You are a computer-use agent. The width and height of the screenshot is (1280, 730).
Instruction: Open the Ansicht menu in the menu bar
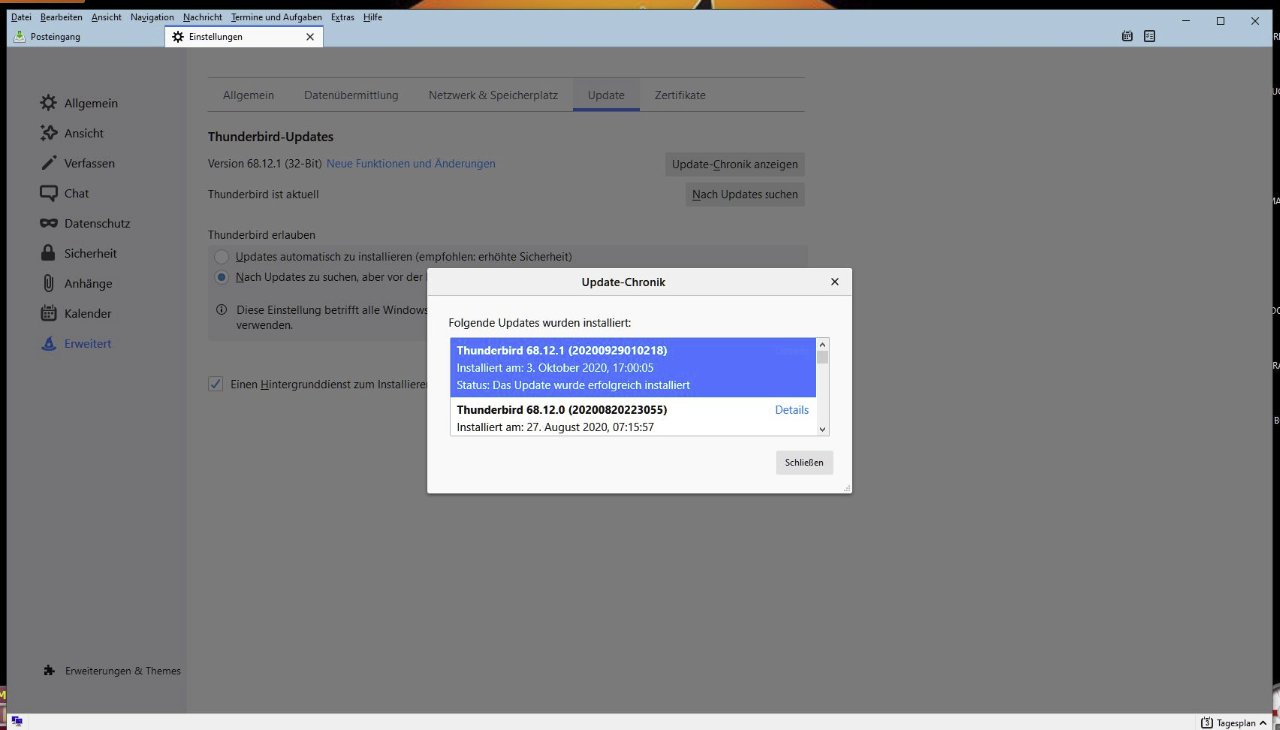(x=107, y=17)
